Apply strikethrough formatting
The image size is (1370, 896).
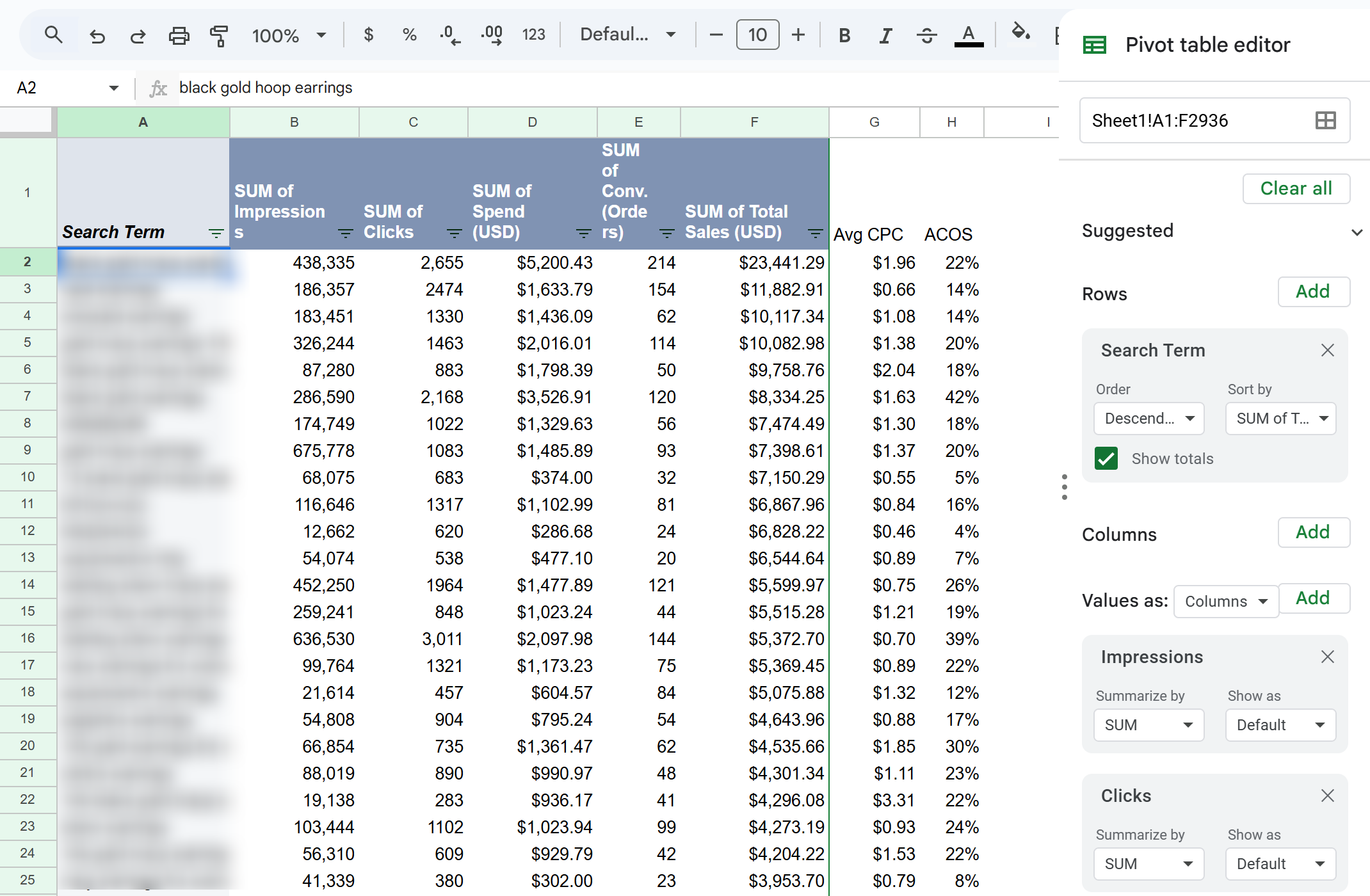926,35
